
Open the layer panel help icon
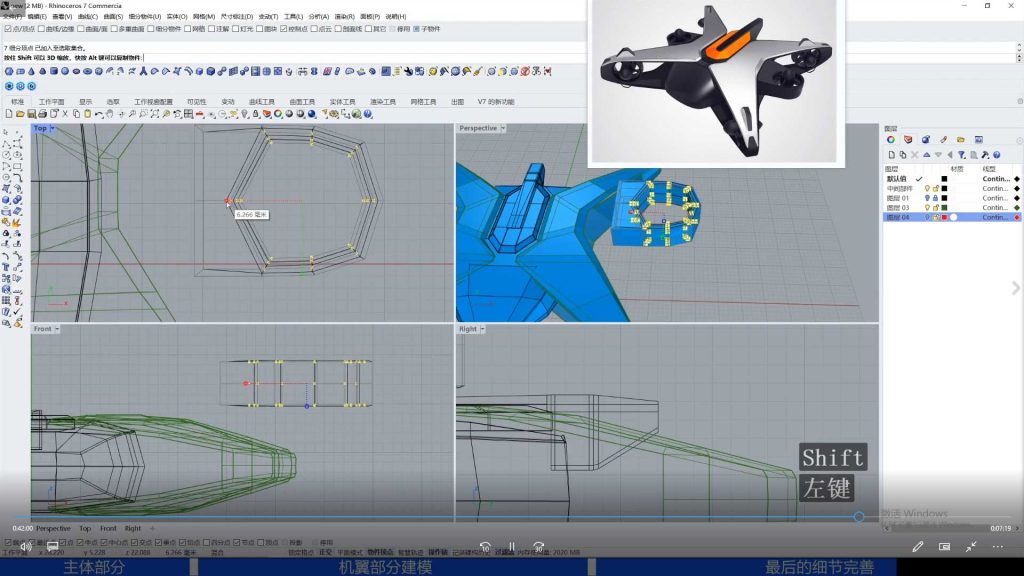[x=997, y=154]
